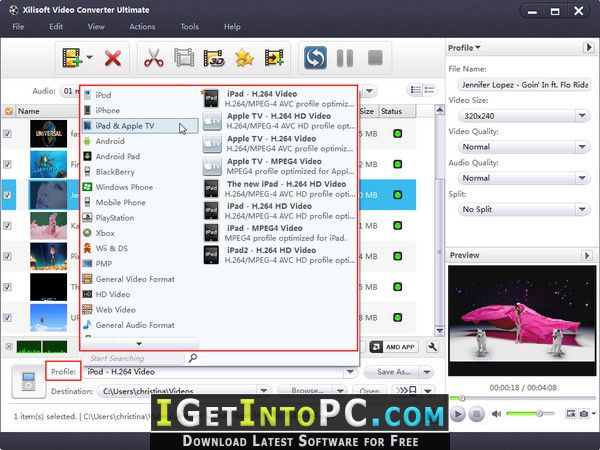Viewport: 600px width, 450px height.
Task: Toggle the select-all checkbox in Name header
Action: pos(8,111)
